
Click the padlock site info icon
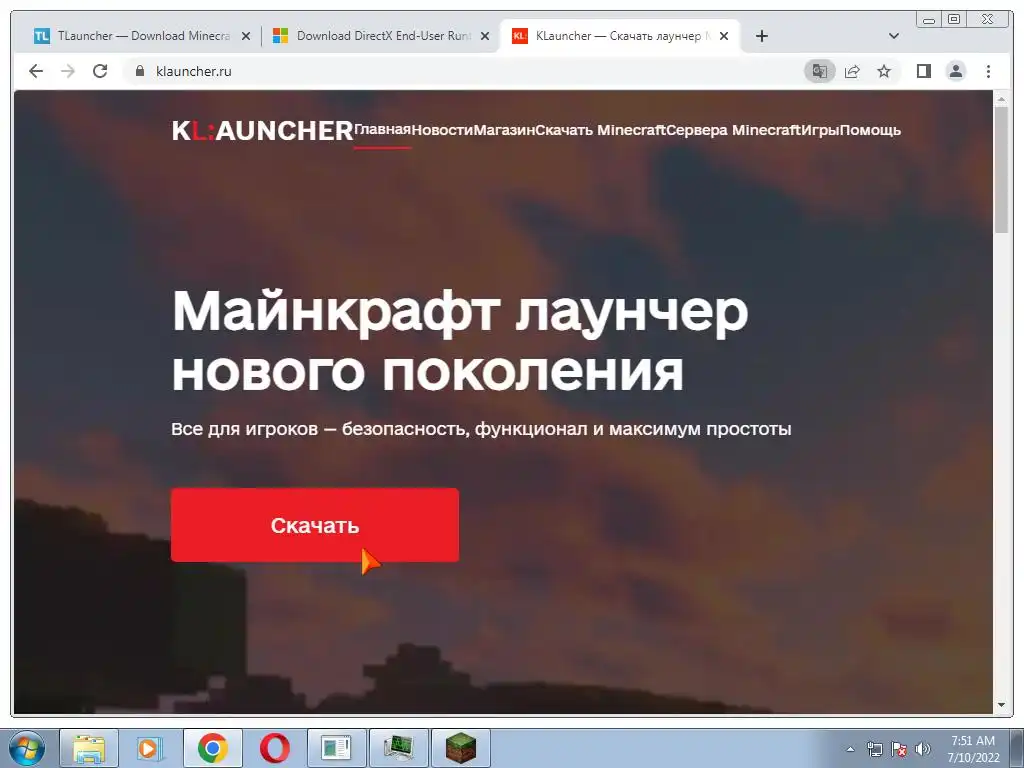[x=139, y=71]
